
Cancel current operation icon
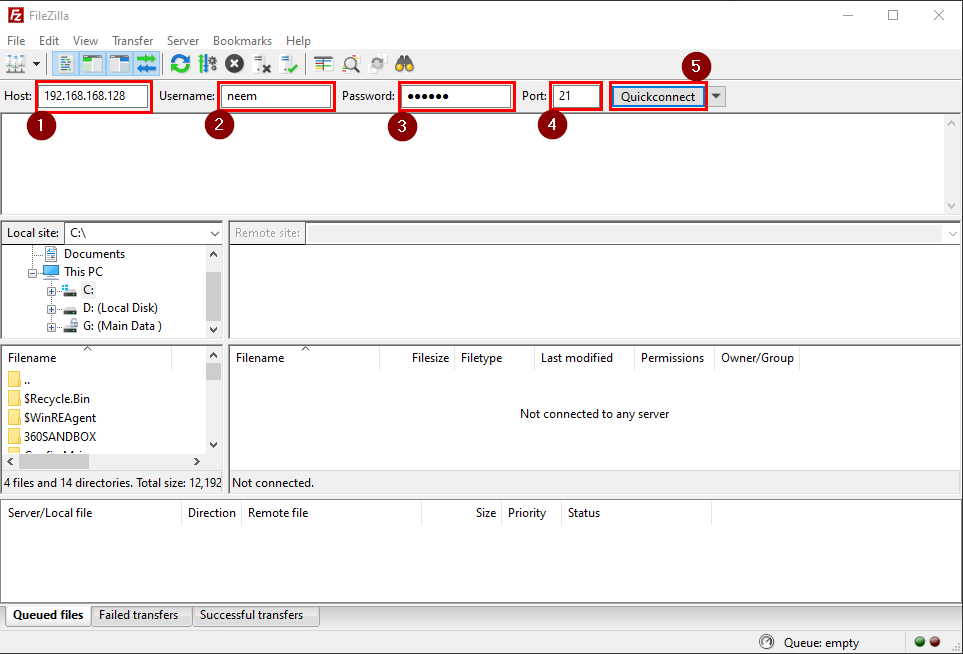point(234,64)
